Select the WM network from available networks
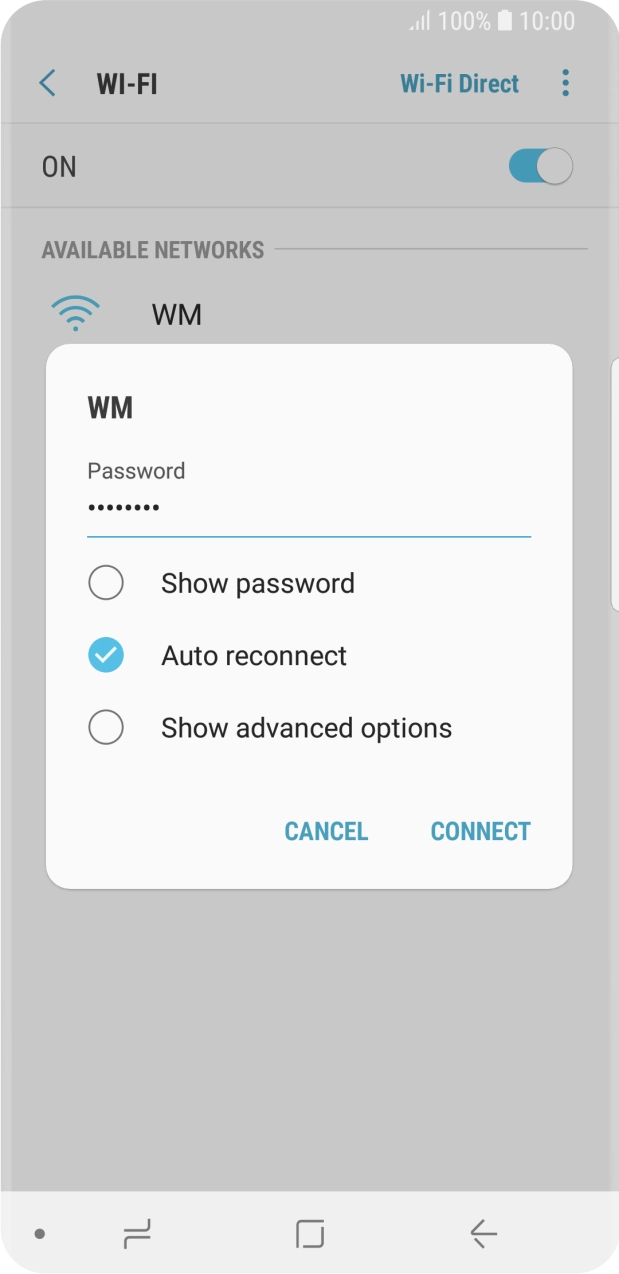Image resolution: width=619 pixels, height=1274 pixels. click(x=178, y=313)
